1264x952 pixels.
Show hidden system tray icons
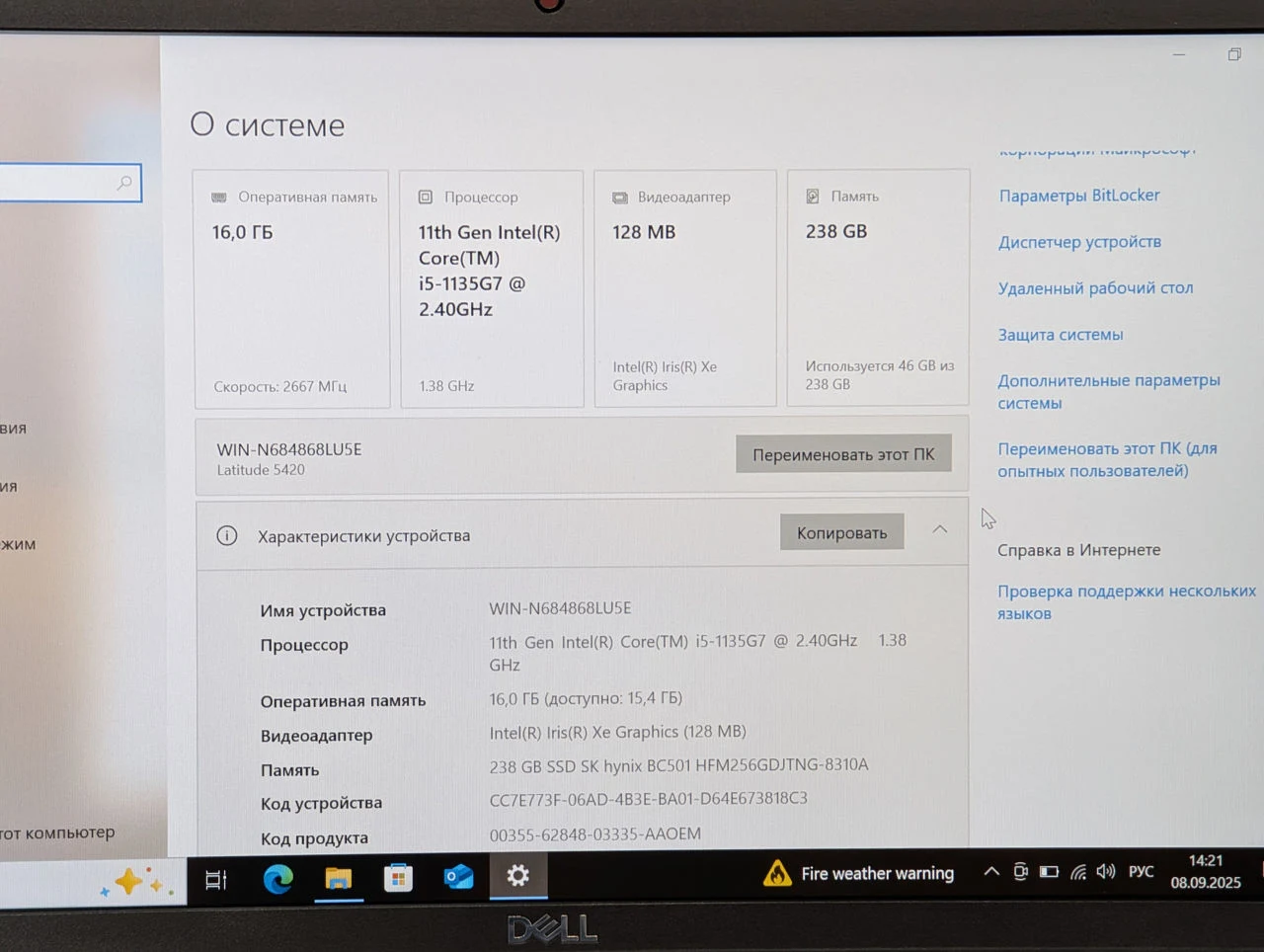(x=991, y=872)
